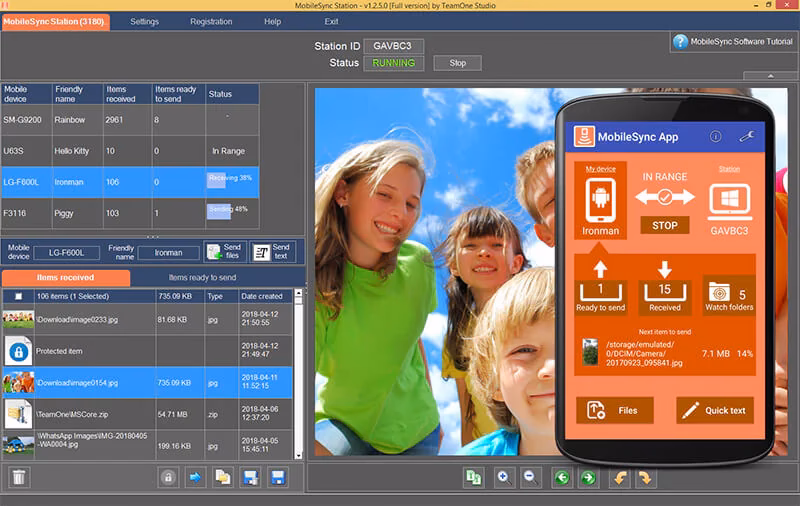Click the help question mark tutorial icon
The image size is (800, 506).
point(680,42)
